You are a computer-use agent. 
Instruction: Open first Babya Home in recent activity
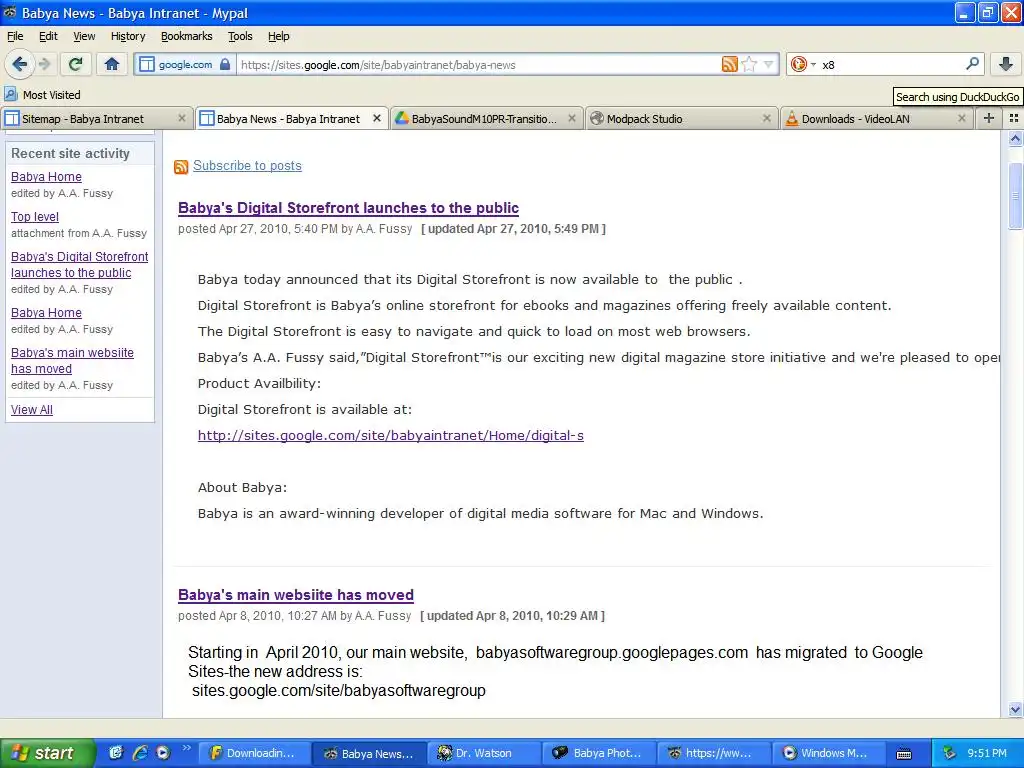tap(46, 177)
